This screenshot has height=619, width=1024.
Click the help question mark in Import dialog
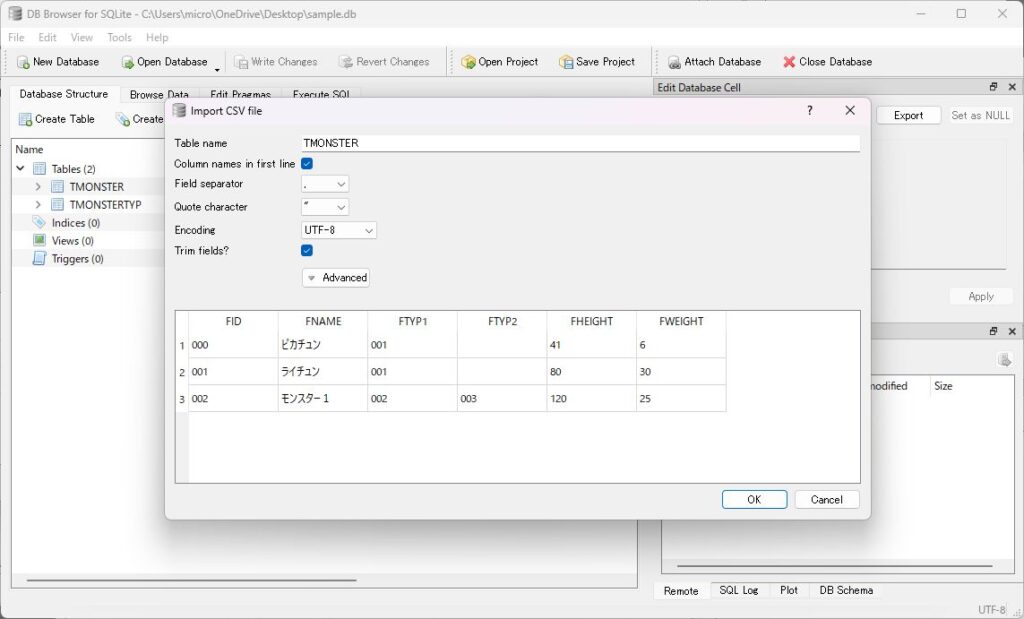click(810, 111)
